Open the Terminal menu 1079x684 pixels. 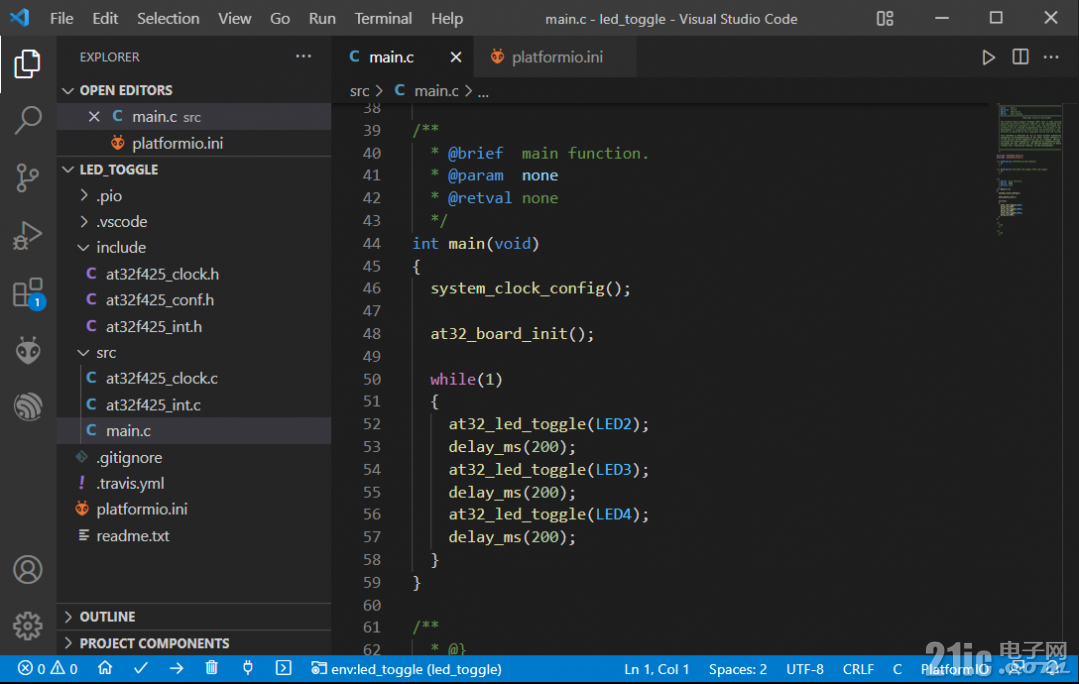pos(383,19)
